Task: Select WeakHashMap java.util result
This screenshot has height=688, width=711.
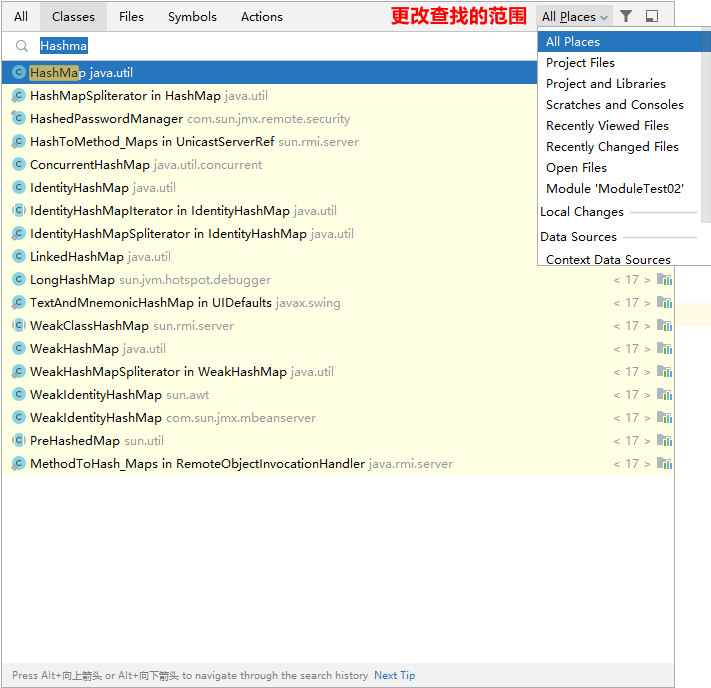Action: [x=338, y=349]
